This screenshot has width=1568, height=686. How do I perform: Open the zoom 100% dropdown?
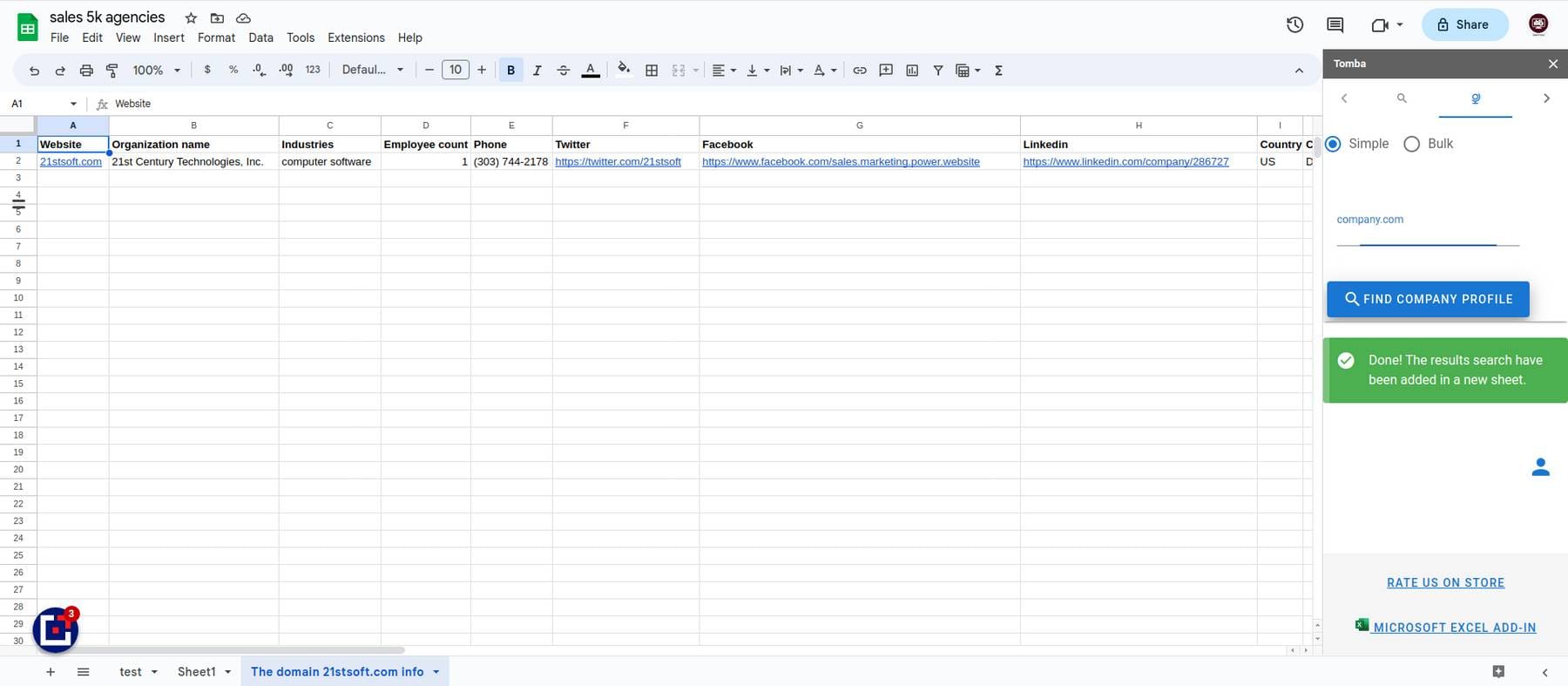(x=157, y=70)
